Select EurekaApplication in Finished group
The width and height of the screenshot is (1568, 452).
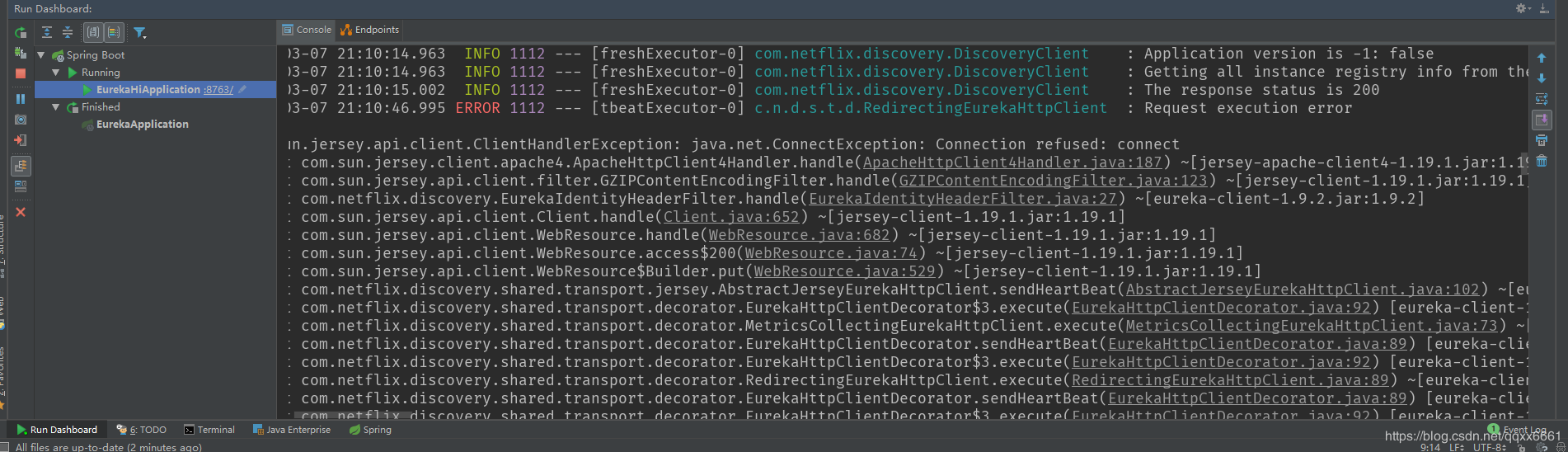tap(142, 125)
